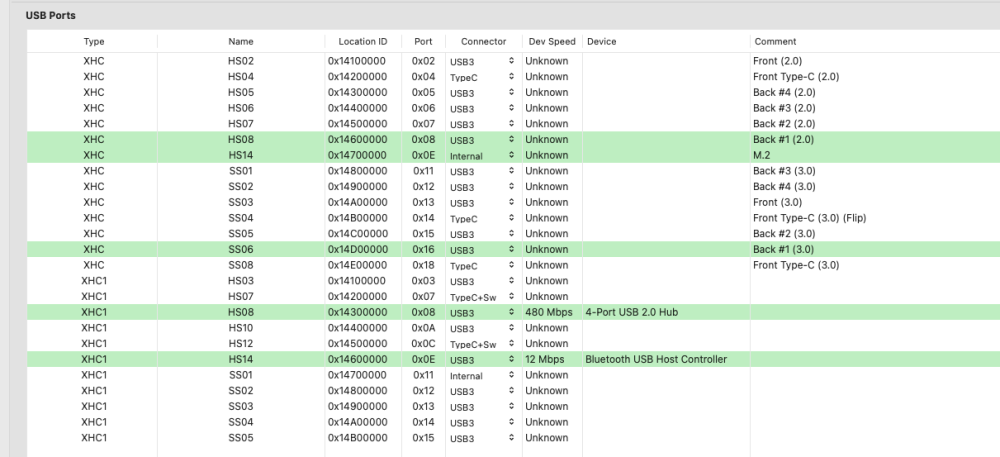Select the 0x14D00000 location ID cell
Viewport: 1000px width, 457px height.
(x=357, y=249)
